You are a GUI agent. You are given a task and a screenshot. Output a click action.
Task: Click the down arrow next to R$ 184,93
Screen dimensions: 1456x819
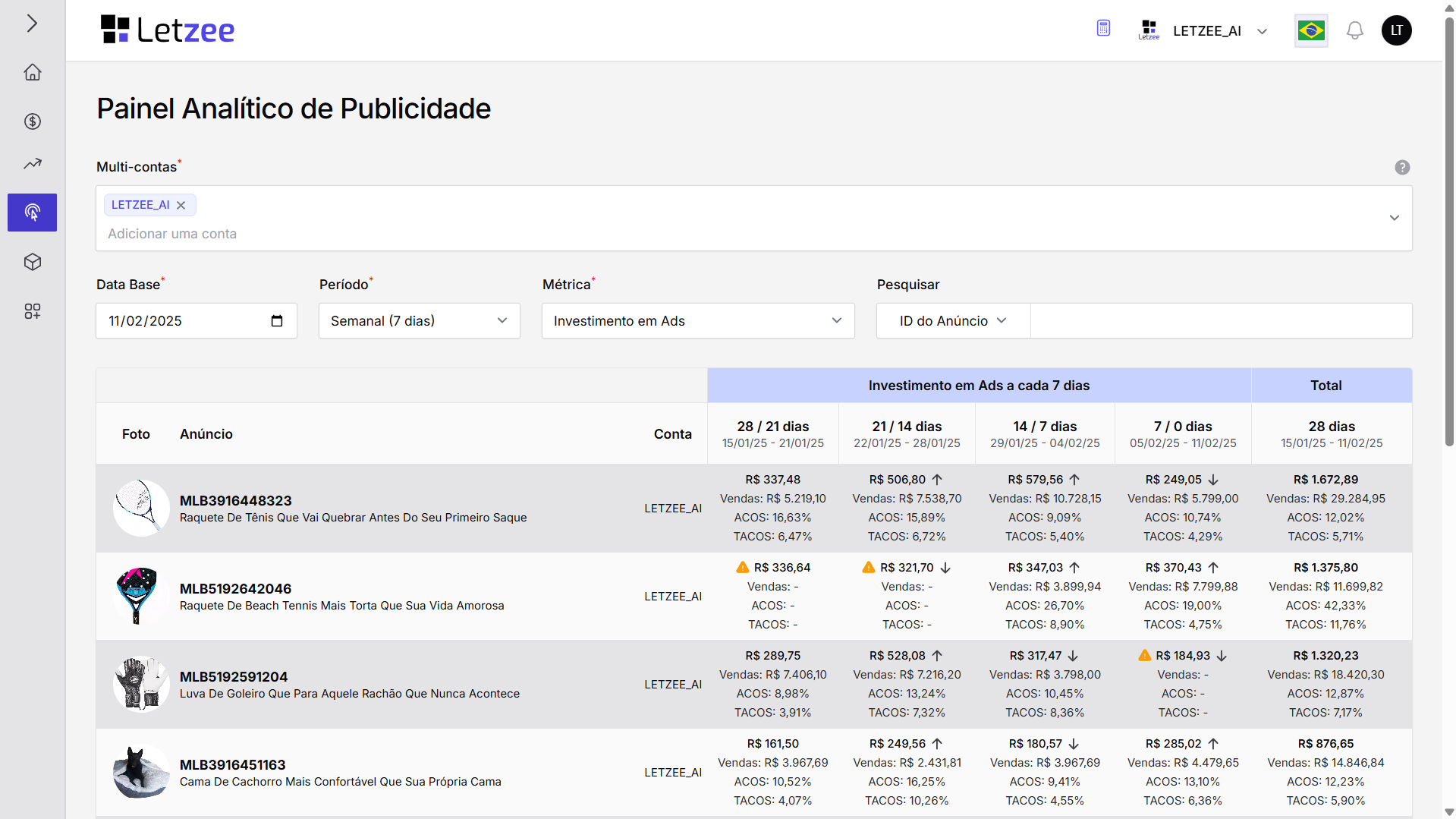click(1222, 656)
